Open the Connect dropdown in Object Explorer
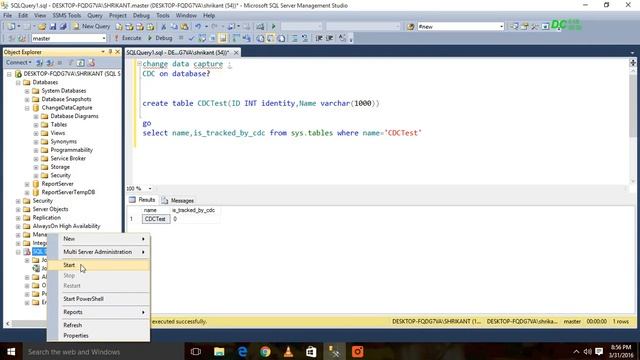The width and height of the screenshot is (640, 360). click(19, 62)
